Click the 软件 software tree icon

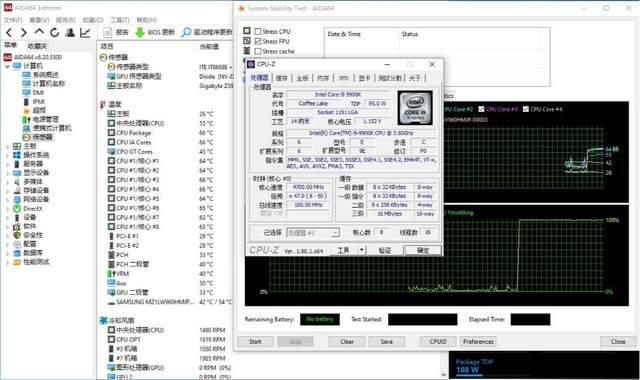click(17, 226)
